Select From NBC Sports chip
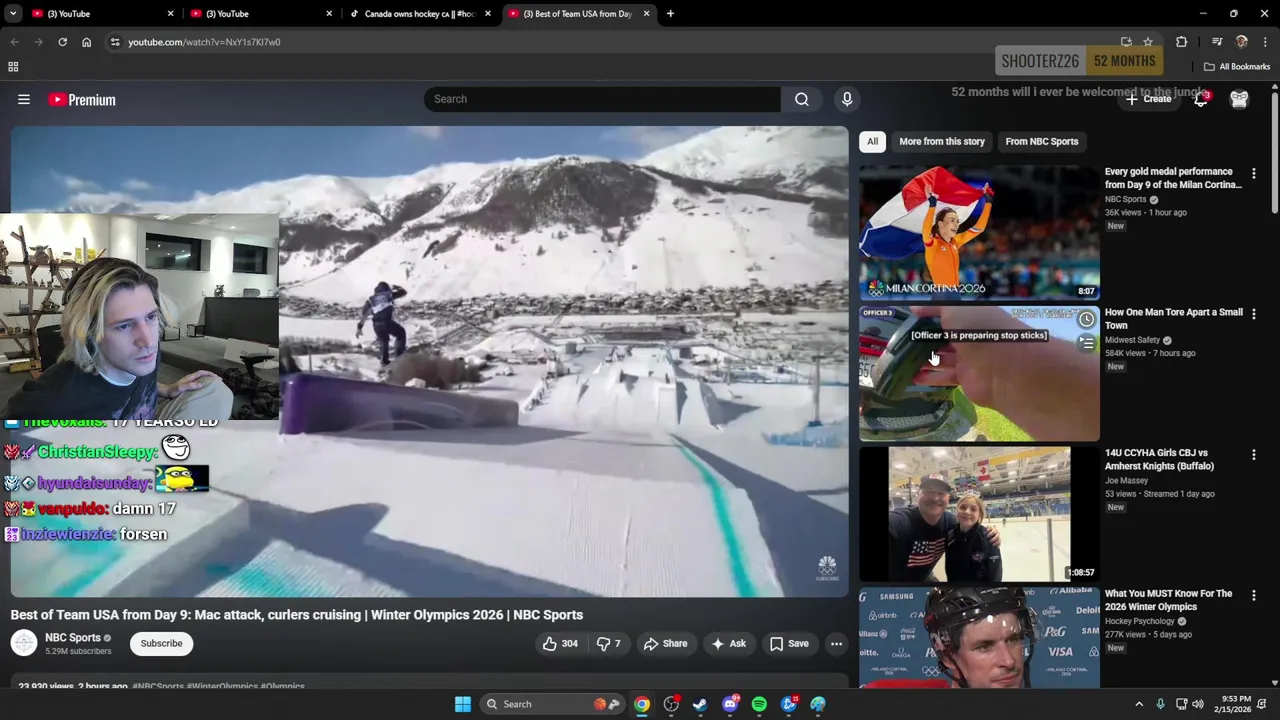1280x720 pixels. pos(1042,141)
